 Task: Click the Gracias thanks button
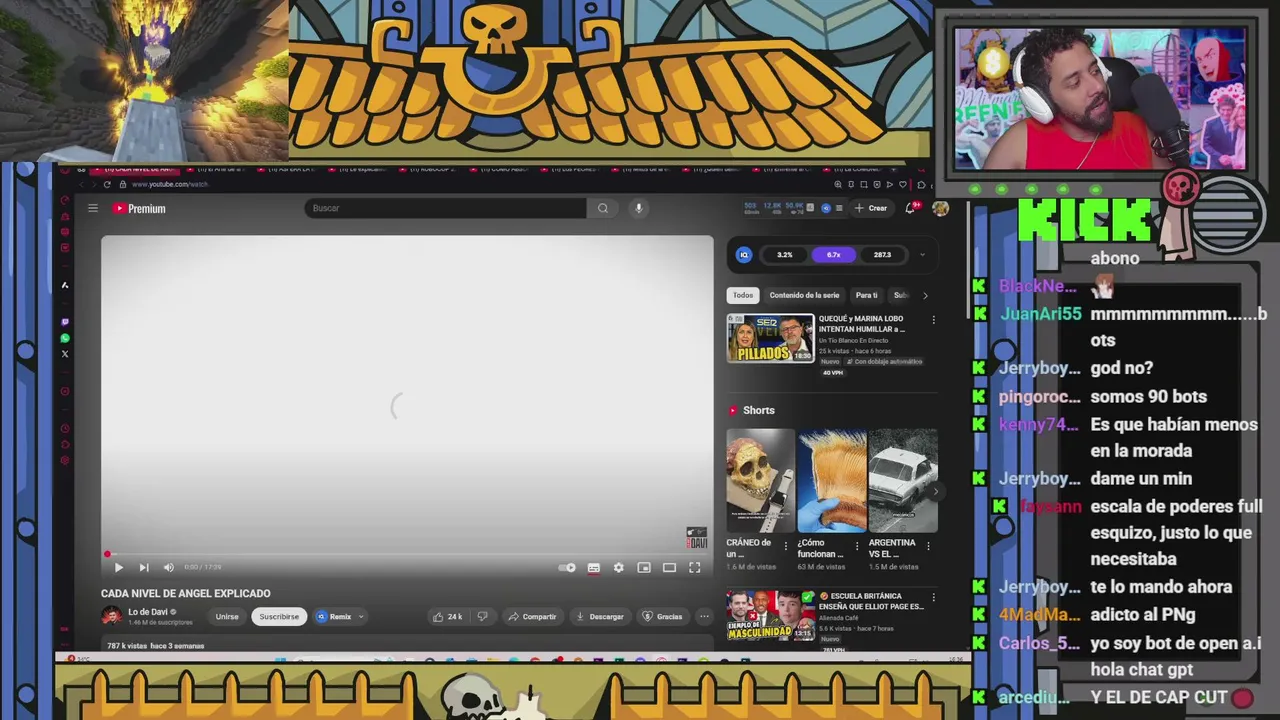663,616
